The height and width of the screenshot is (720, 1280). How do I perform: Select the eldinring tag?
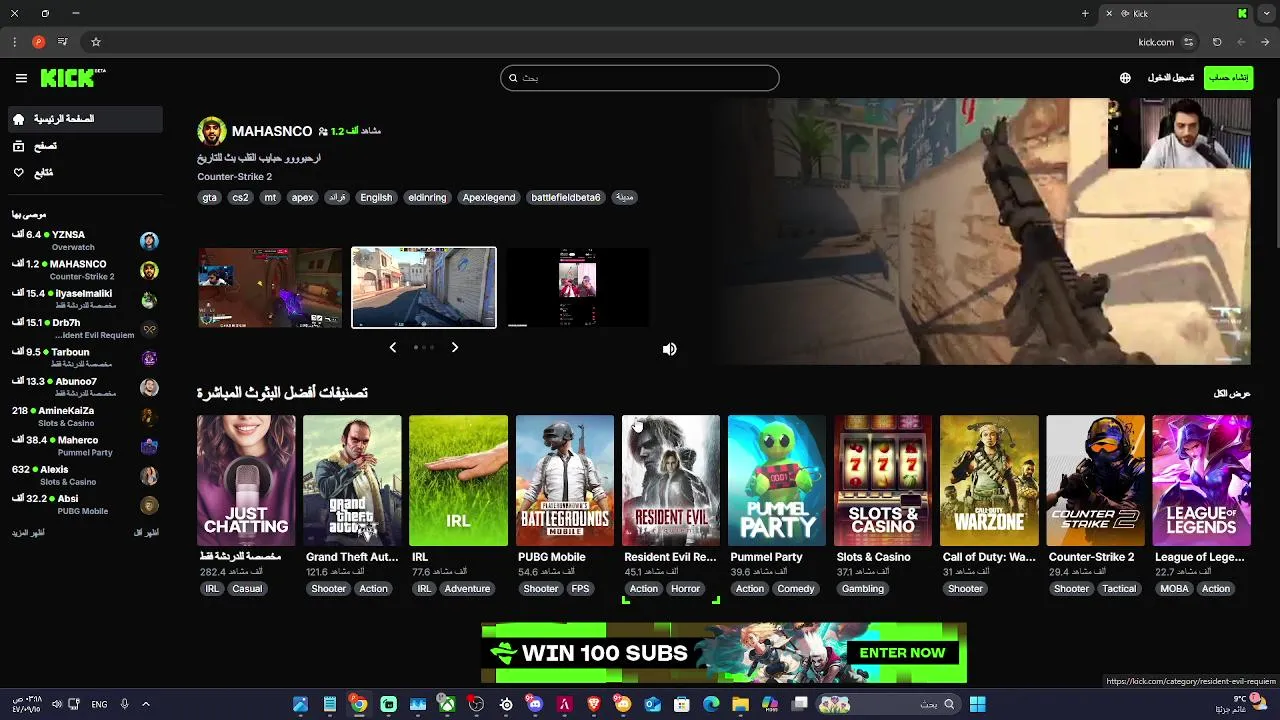click(x=427, y=197)
